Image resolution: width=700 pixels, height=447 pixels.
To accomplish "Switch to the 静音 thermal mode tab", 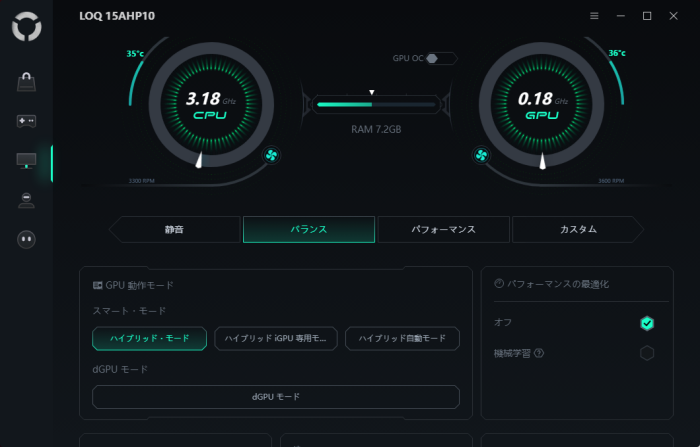I will (175, 230).
